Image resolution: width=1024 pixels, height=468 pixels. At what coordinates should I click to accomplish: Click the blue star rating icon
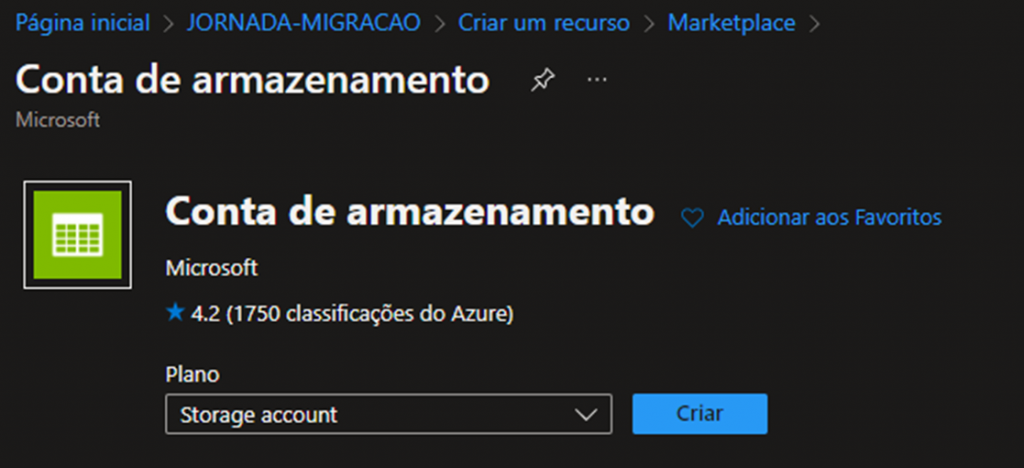coord(175,313)
